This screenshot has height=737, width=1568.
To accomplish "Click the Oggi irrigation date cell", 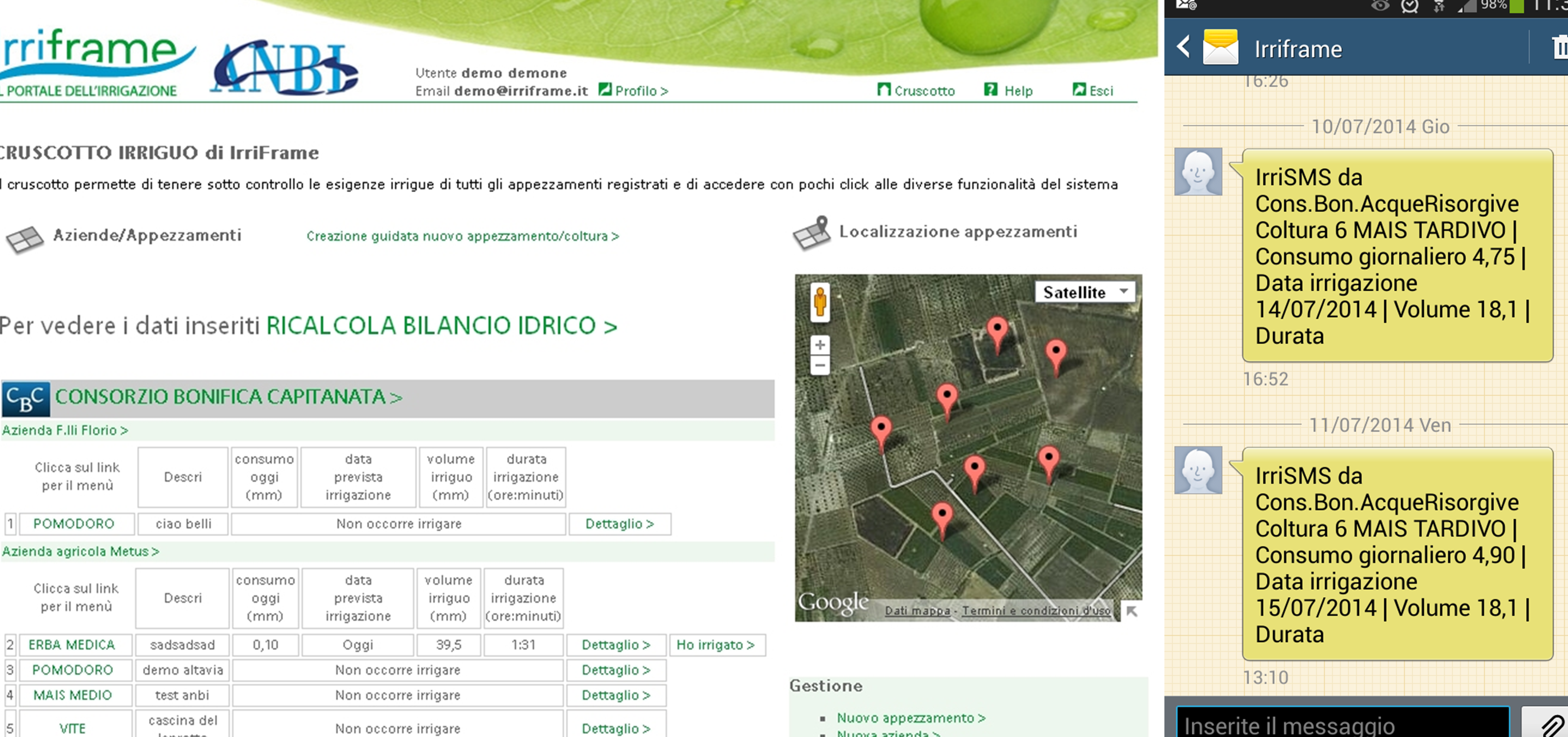I will [358, 645].
